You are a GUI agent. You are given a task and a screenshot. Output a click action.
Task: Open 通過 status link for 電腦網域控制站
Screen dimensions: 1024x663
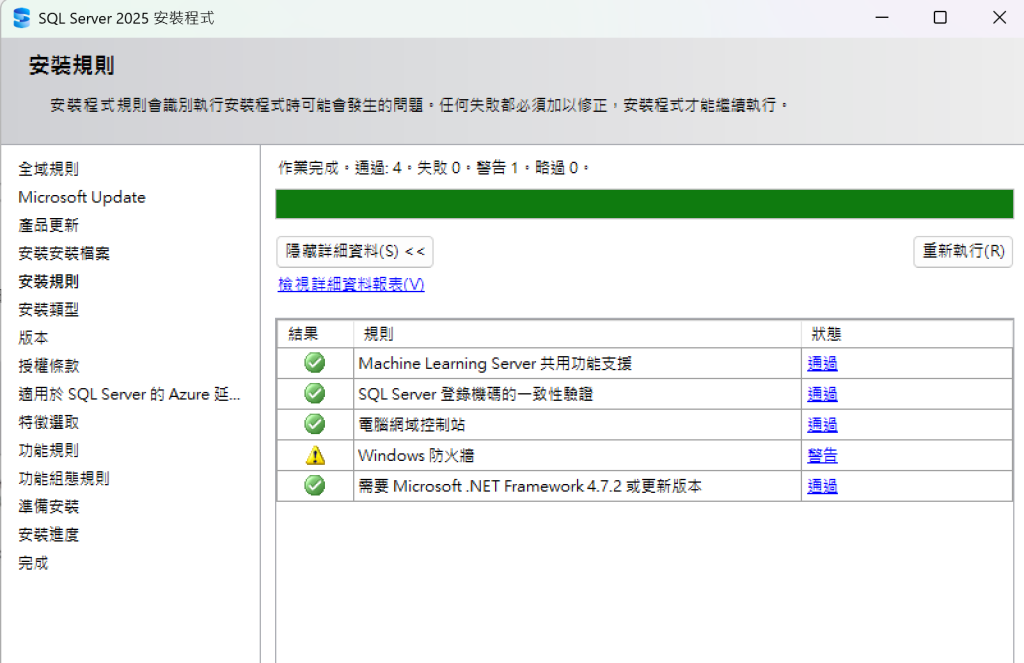click(822, 425)
